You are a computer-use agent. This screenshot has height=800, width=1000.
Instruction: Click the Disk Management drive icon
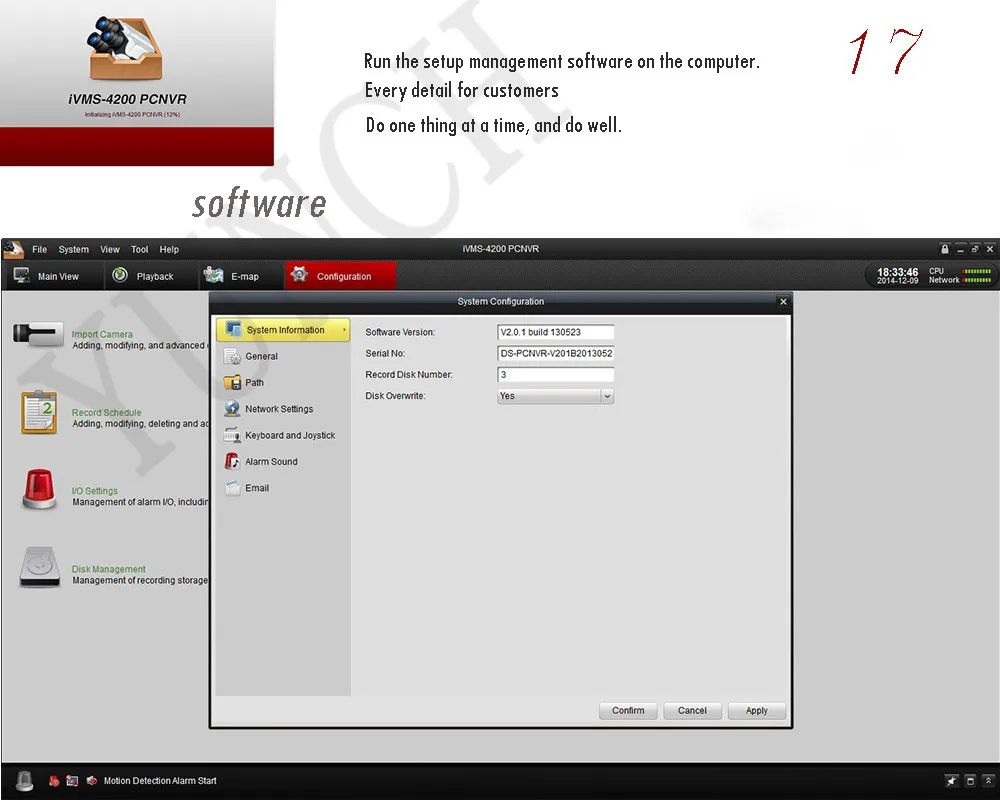pyautogui.click(x=40, y=567)
